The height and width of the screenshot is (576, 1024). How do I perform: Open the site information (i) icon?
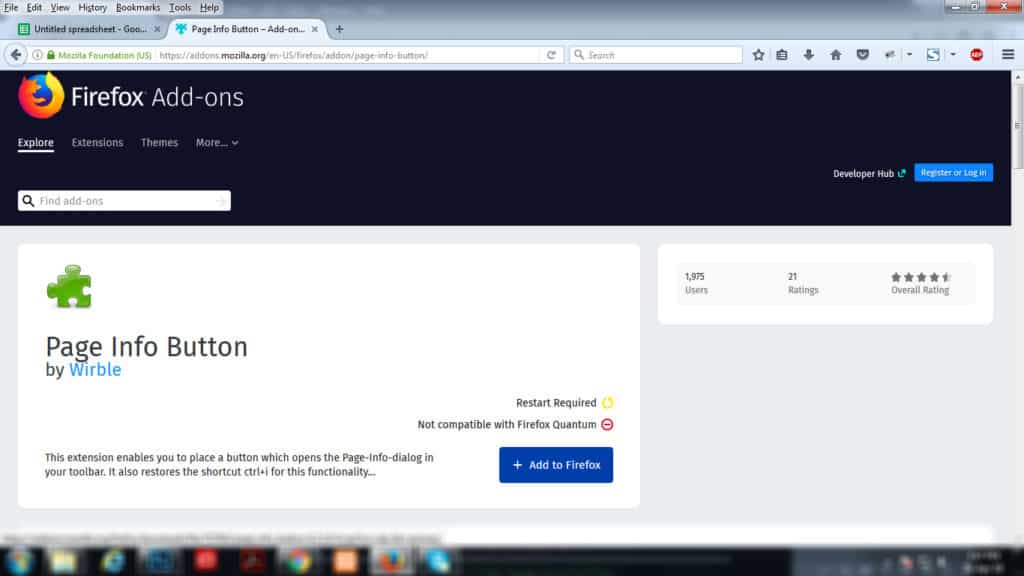(x=37, y=55)
